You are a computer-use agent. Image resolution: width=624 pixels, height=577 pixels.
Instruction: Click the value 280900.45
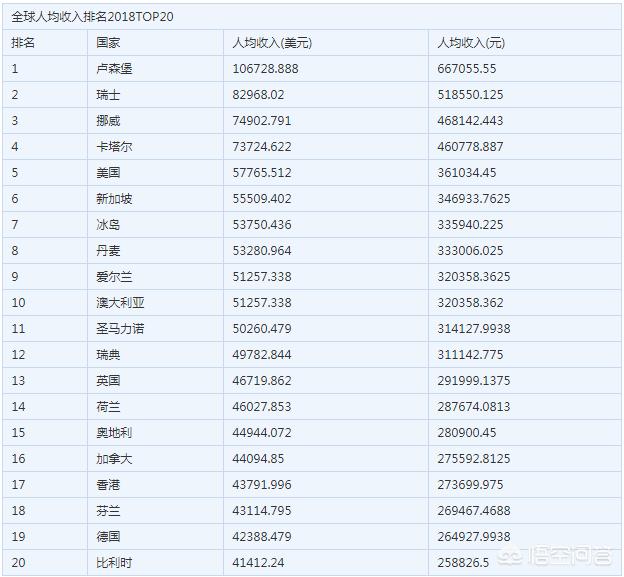tap(467, 433)
